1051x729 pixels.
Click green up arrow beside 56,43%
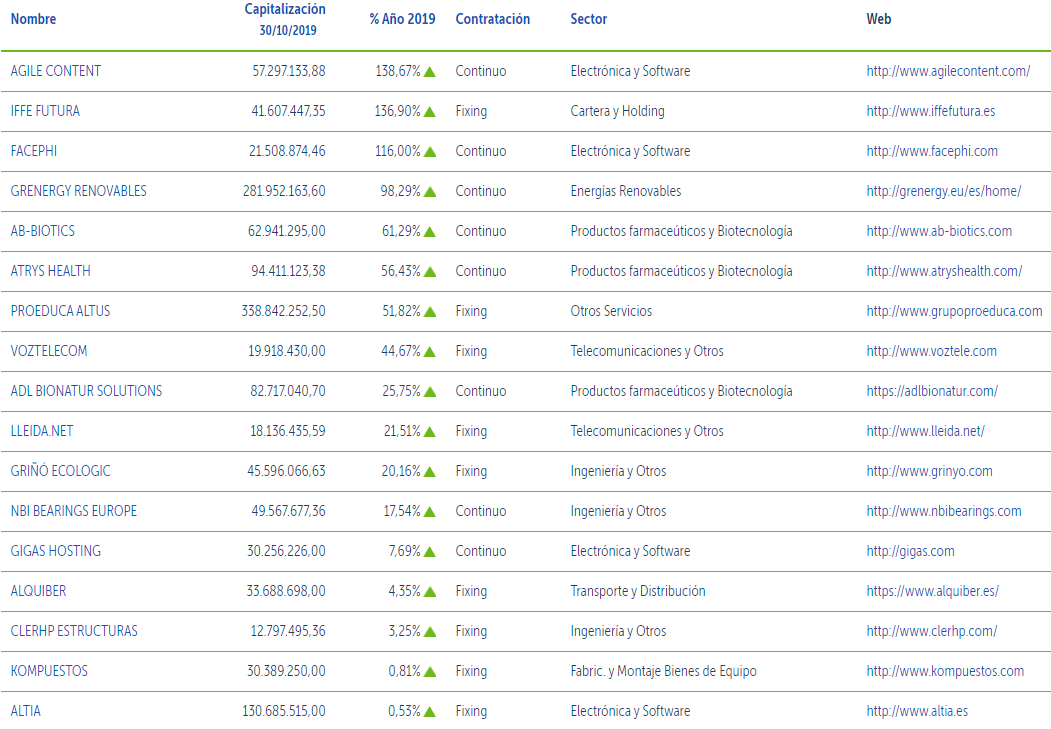point(430,272)
